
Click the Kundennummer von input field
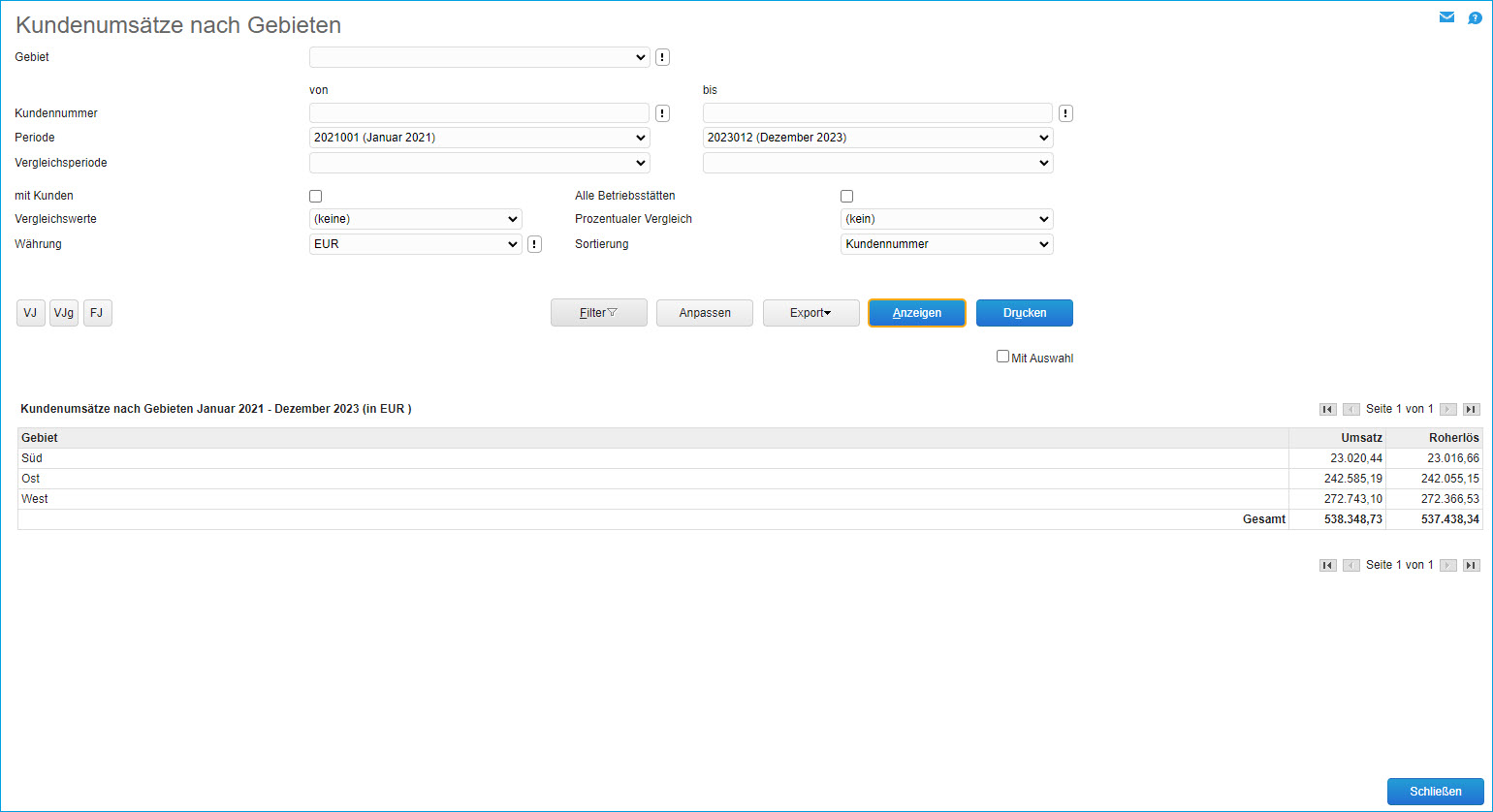tap(479, 113)
